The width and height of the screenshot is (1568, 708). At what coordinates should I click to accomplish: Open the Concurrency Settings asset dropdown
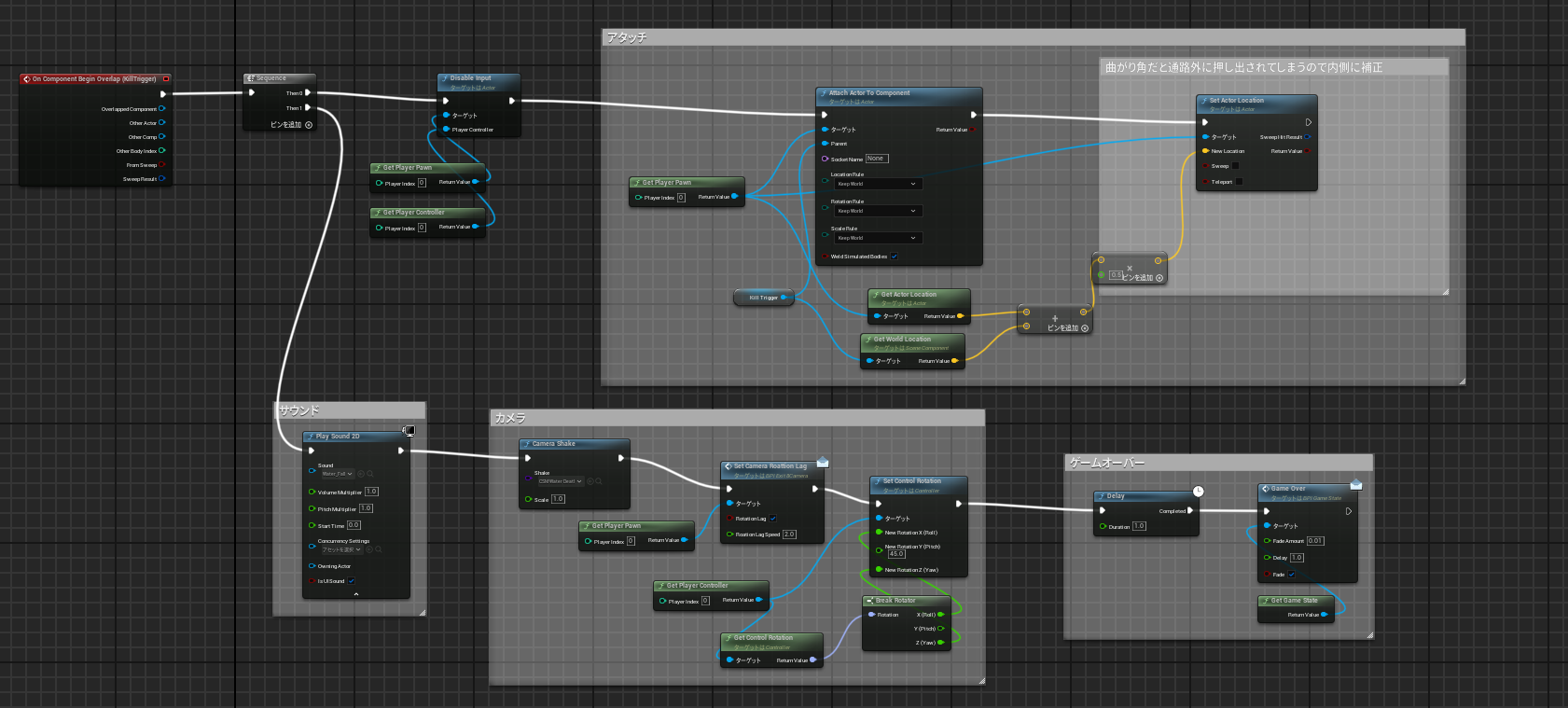click(342, 549)
